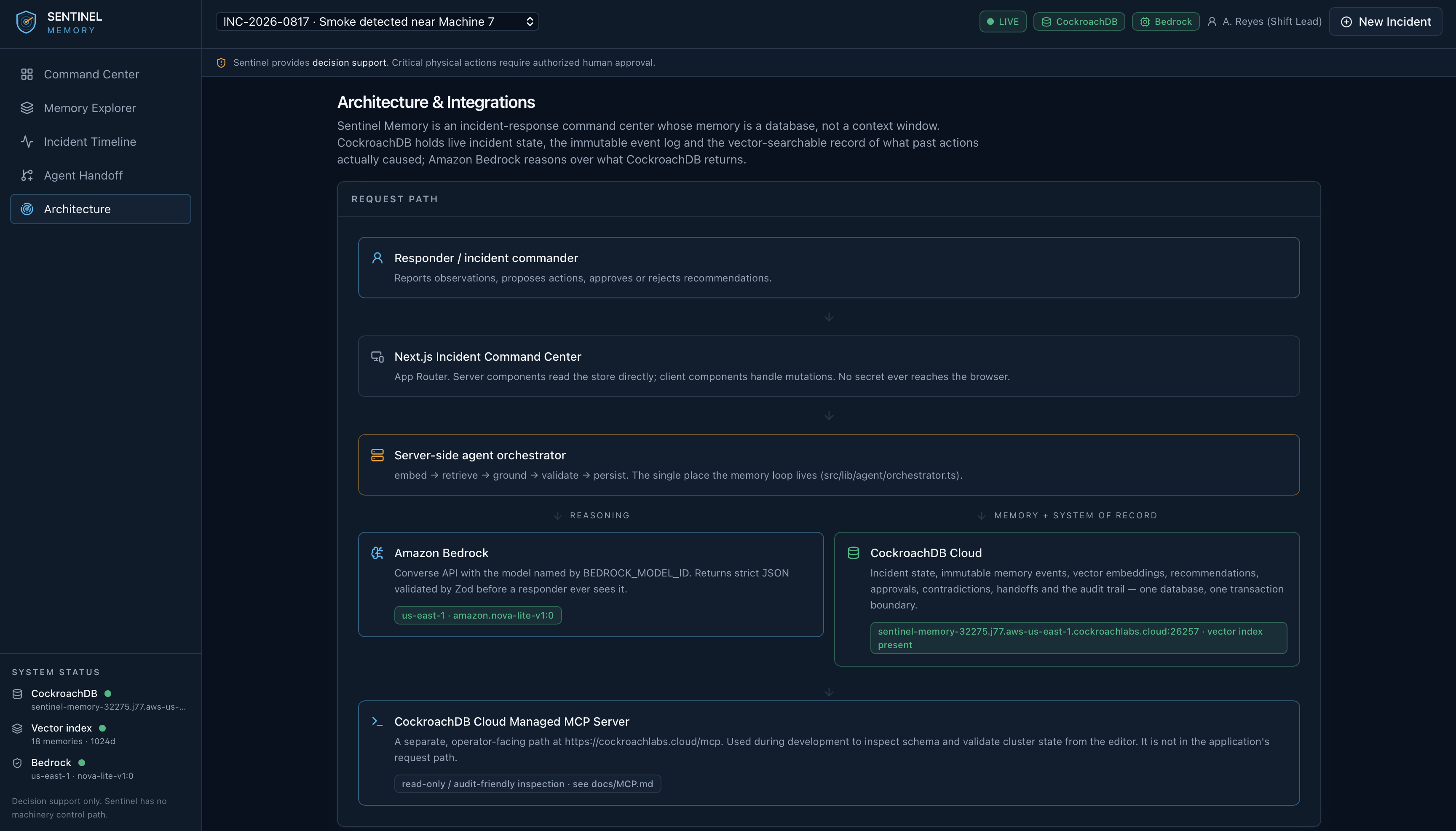Click the plus-circle icon in New Incident

tap(1346, 21)
